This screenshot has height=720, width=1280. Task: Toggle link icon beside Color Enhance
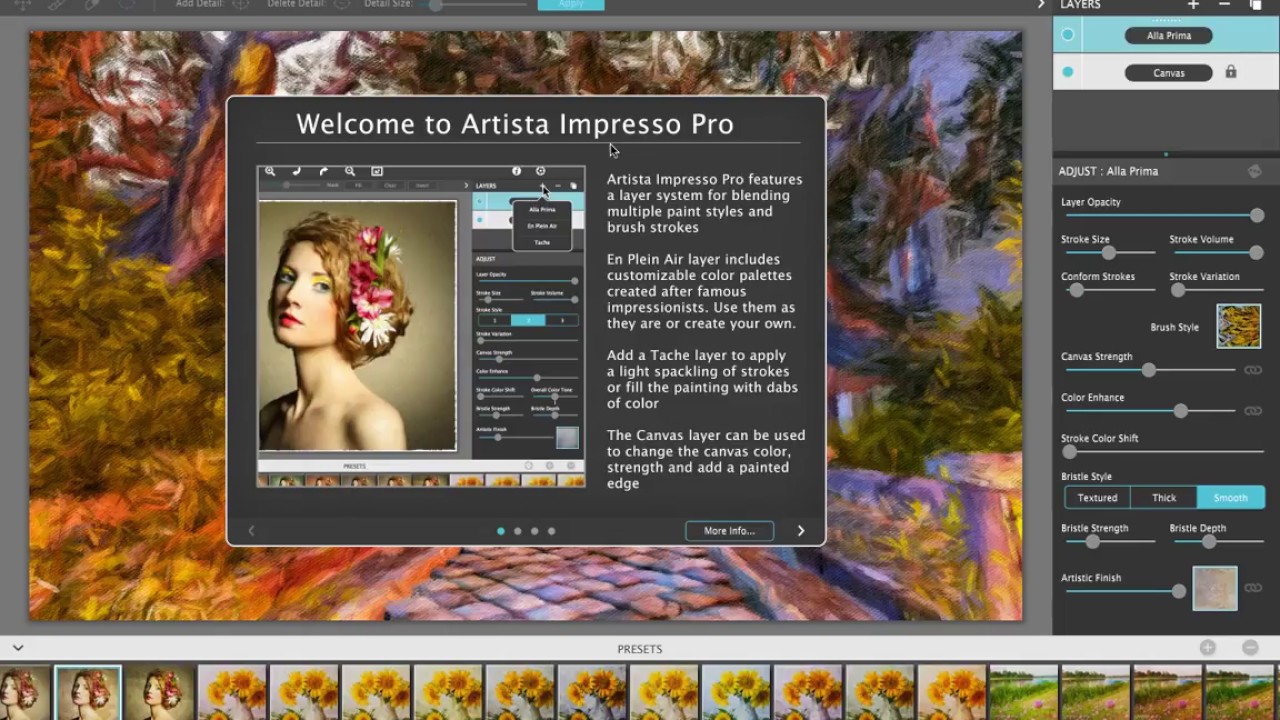tap(1253, 411)
